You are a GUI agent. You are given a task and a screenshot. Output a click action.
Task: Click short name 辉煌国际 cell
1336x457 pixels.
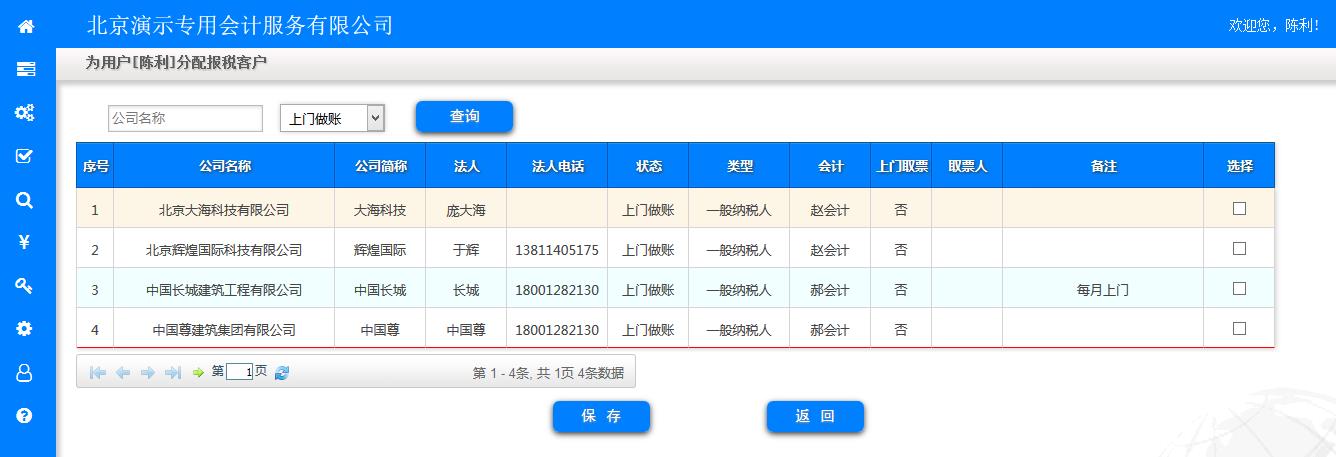pos(380,250)
